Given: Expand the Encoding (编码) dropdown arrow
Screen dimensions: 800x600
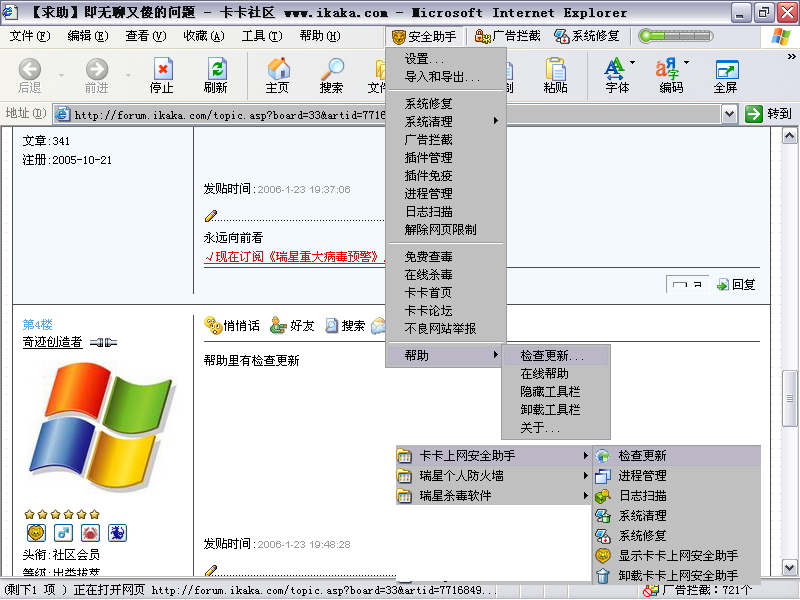Looking at the screenshot, I should tap(687, 62).
